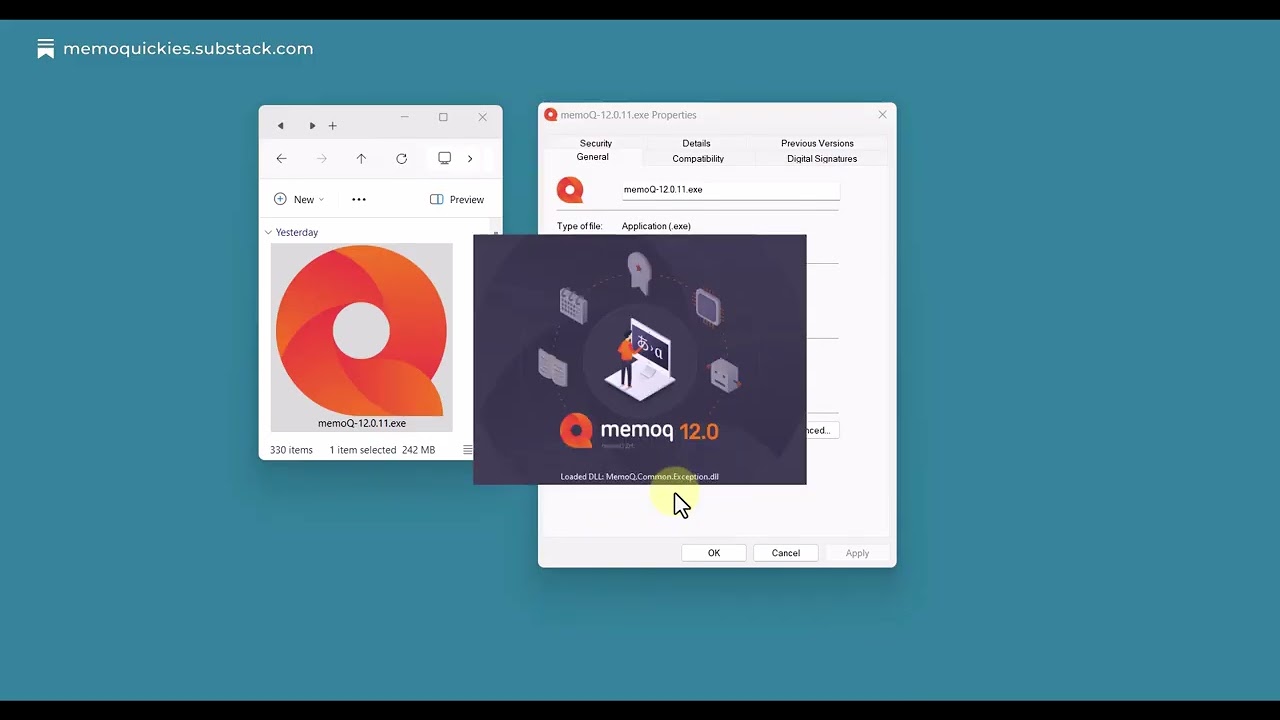Click Cancel in the Properties dialog
1280x720 pixels.
click(x=786, y=553)
